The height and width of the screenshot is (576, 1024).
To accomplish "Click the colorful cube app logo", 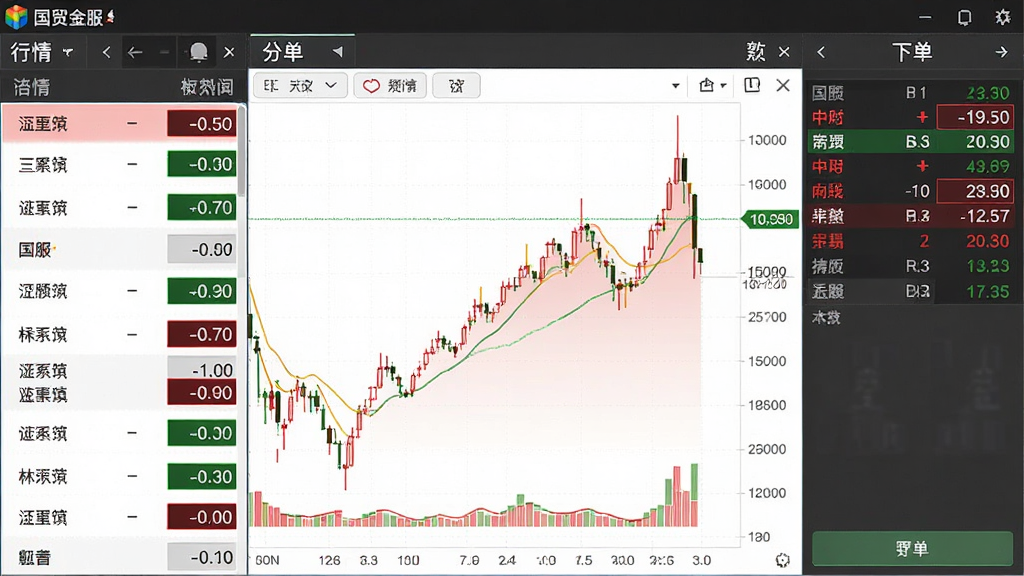I will coord(16,16).
